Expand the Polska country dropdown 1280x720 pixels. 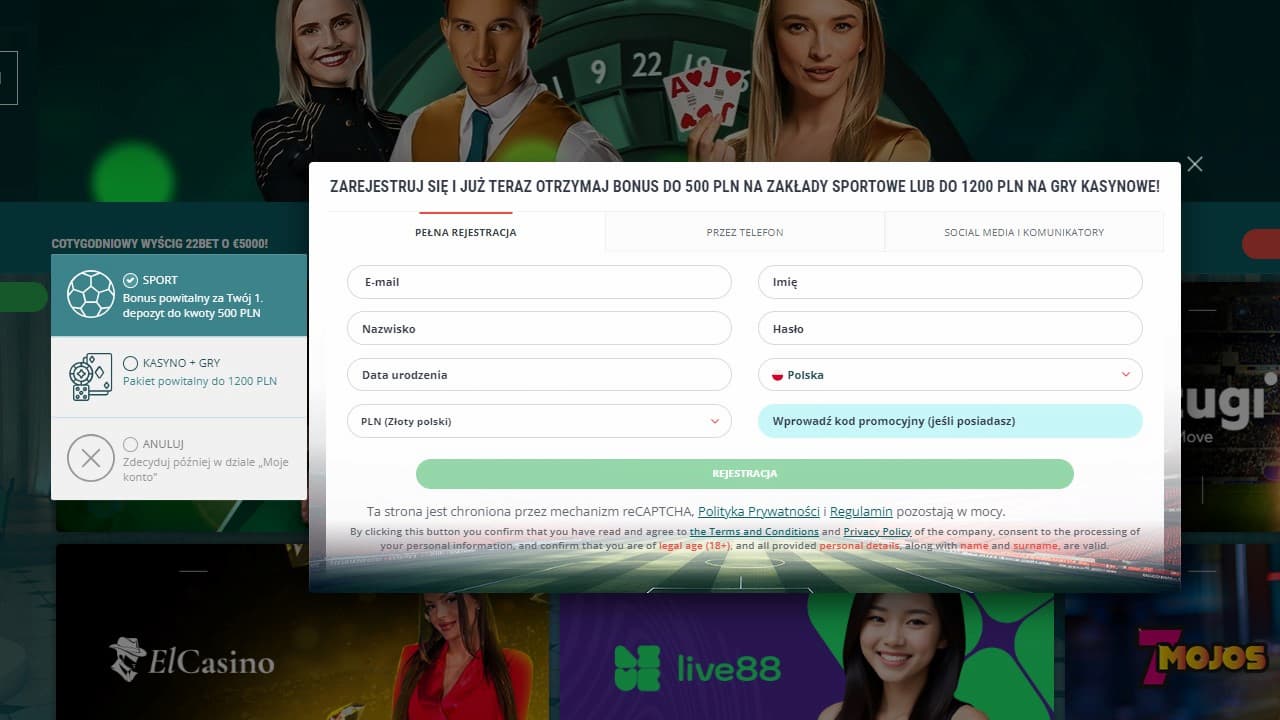click(950, 375)
